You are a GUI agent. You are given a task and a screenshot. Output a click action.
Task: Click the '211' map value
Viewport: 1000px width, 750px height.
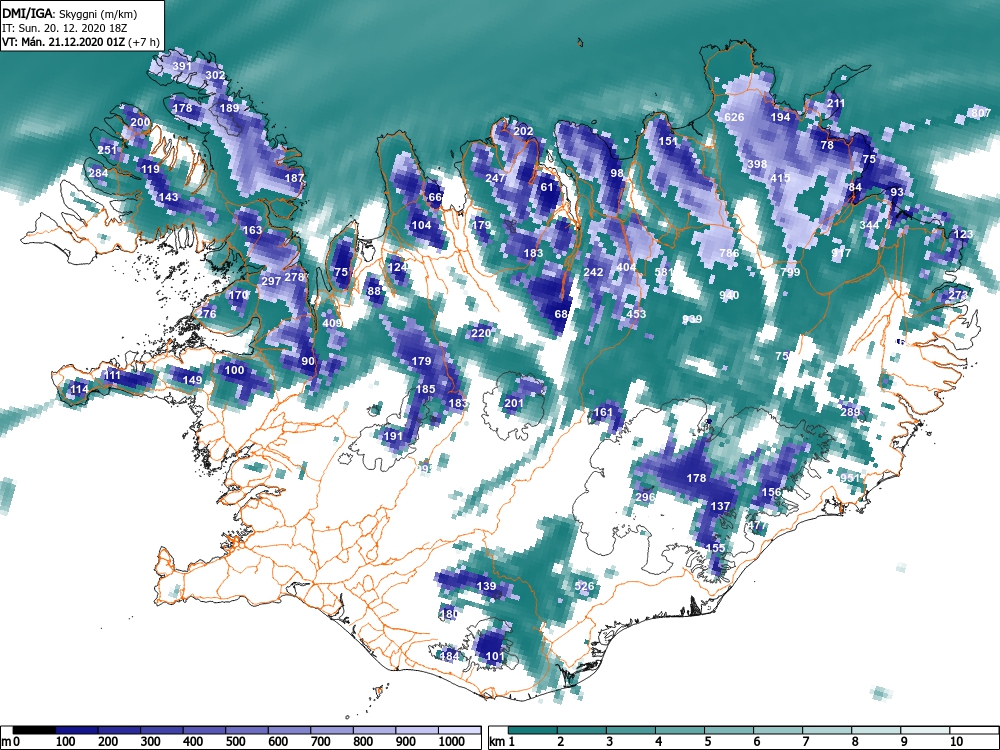[835, 103]
